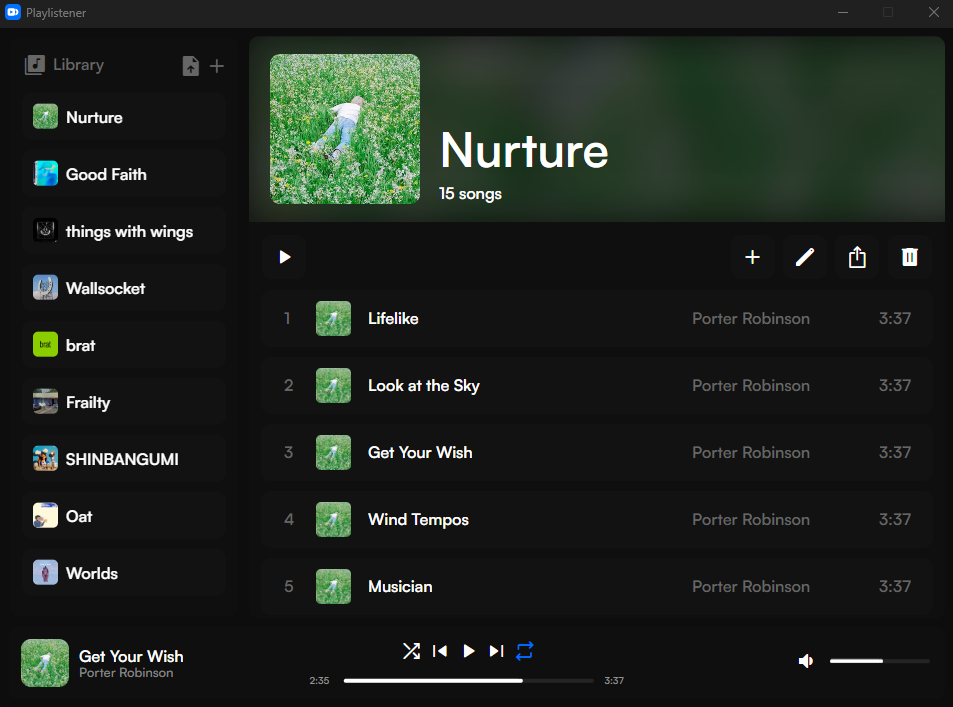The image size is (953, 707).
Task: Select the Wallsocket playlist in sidebar
Action: click(105, 288)
